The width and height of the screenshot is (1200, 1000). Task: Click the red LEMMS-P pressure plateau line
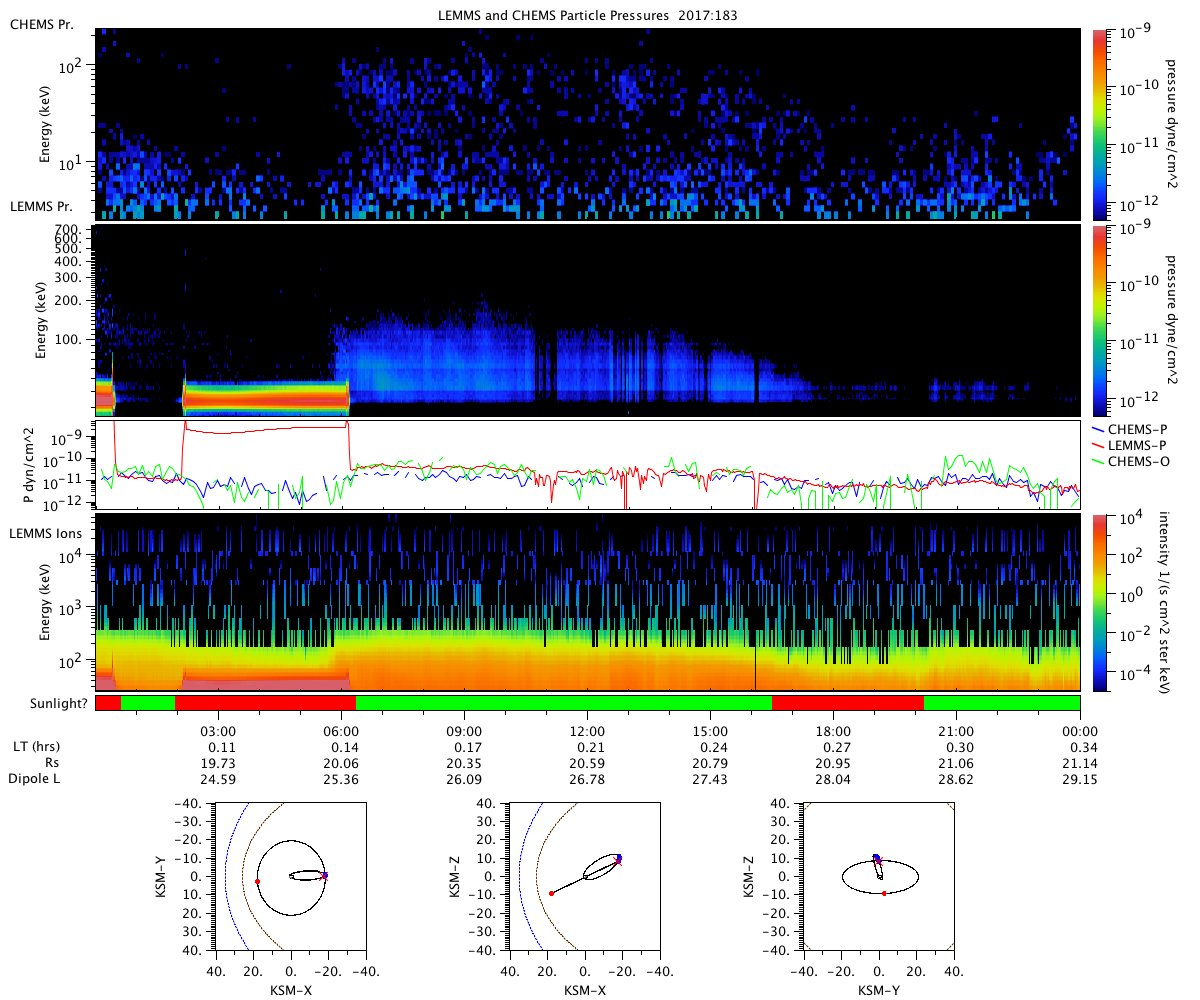[265, 431]
